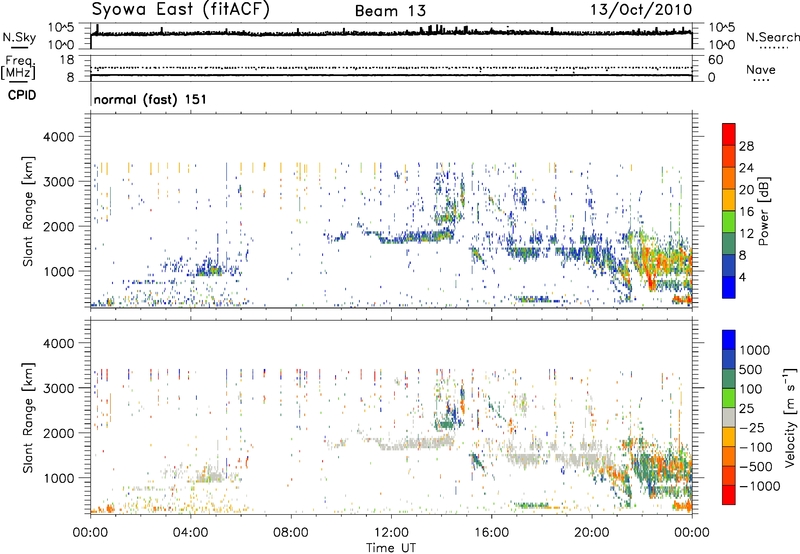Select the "−500" tick on Velocity colorbar
The height and width of the screenshot is (554, 800).
click(x=756, y=466)
